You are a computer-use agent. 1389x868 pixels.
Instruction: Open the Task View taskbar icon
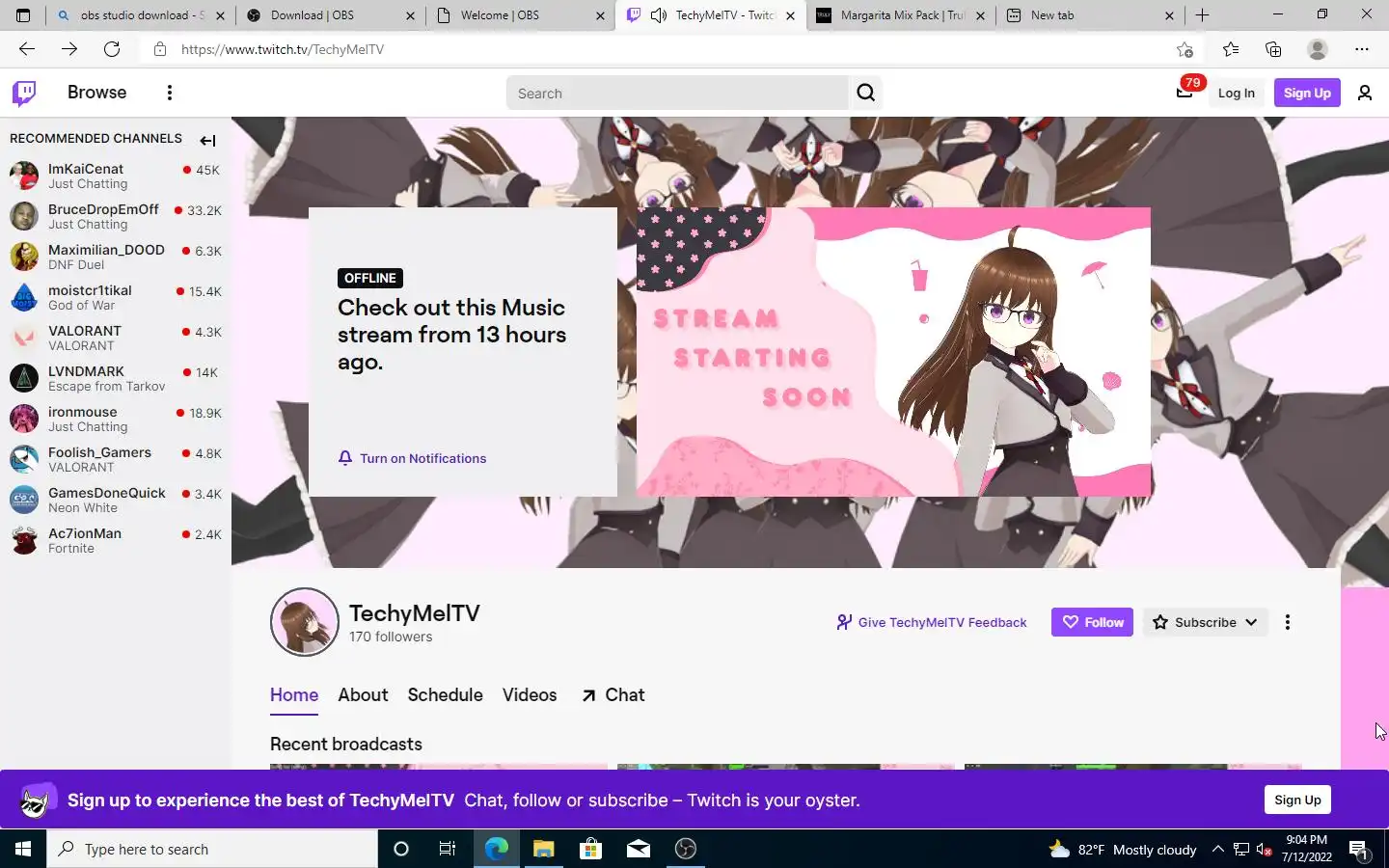click(448, 849)
